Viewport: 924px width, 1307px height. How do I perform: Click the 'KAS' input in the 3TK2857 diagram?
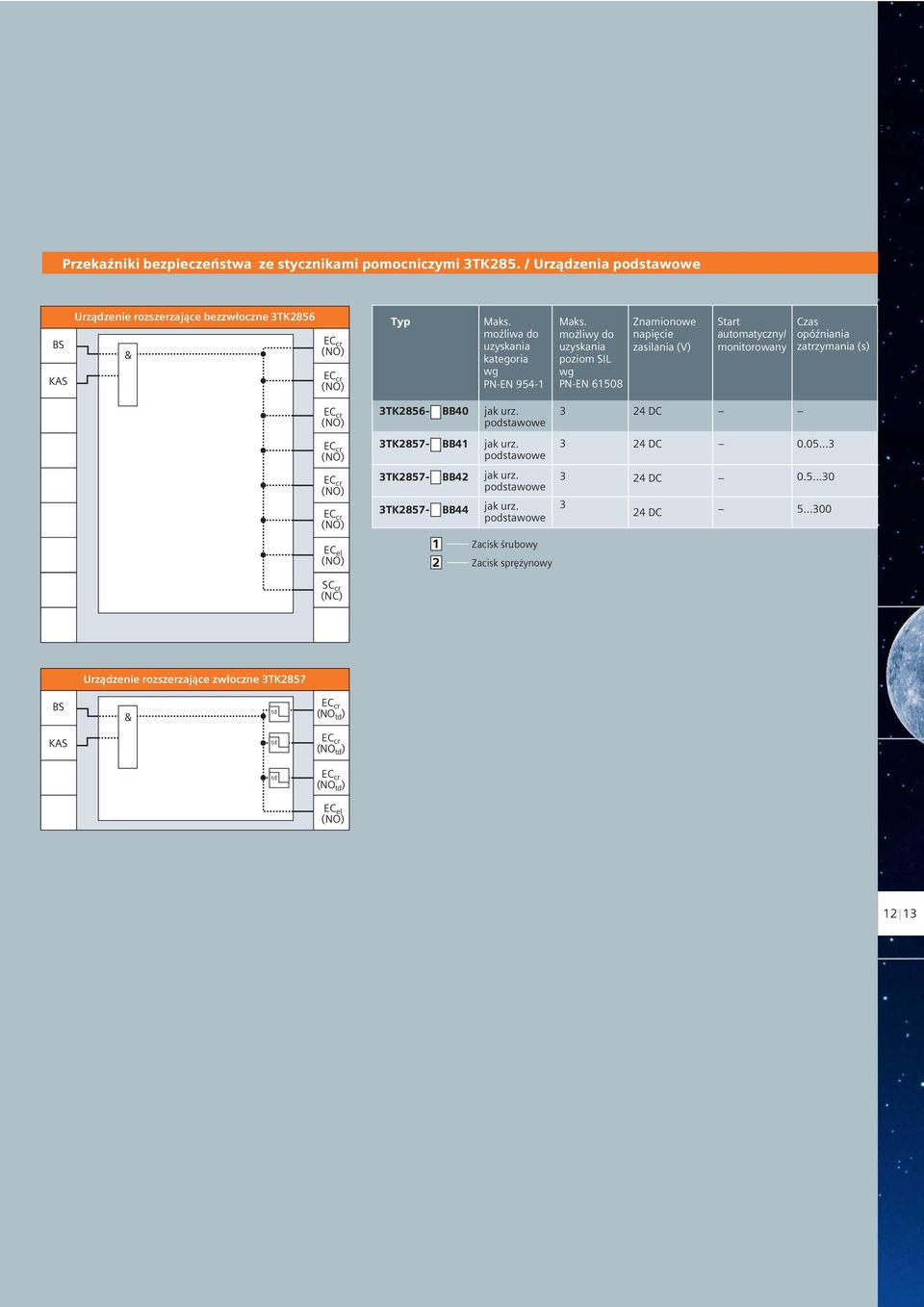click(x=59, y=743)
